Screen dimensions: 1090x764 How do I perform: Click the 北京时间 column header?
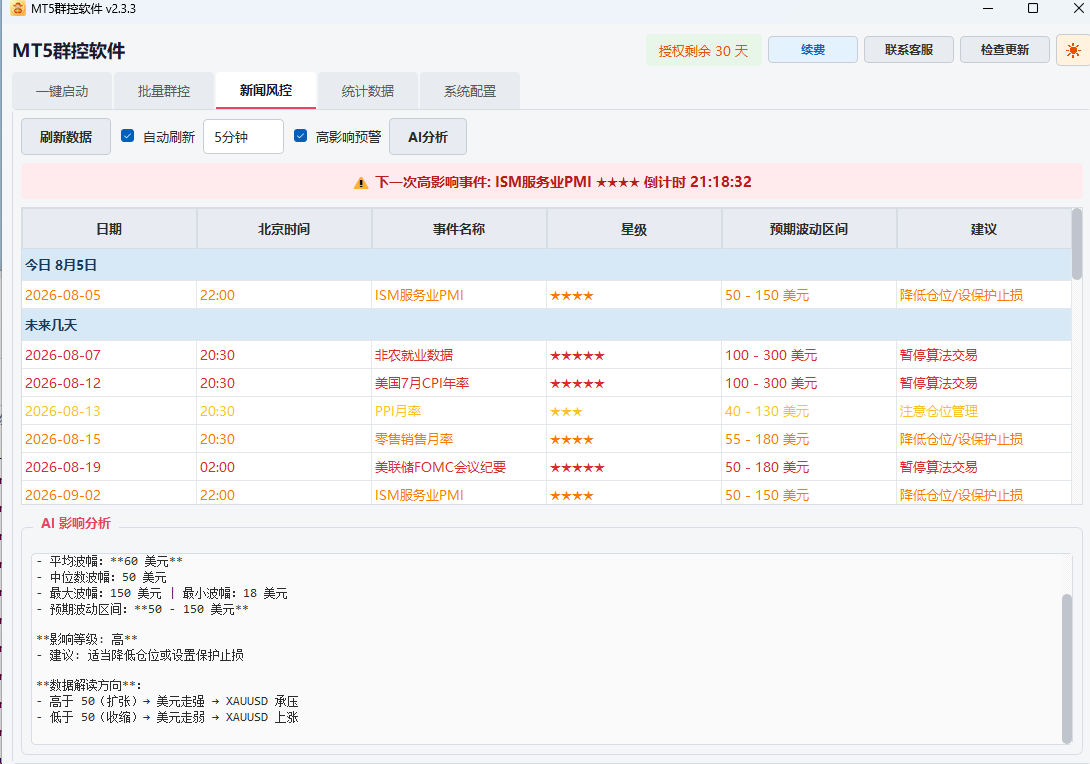(x=284, y=229)
